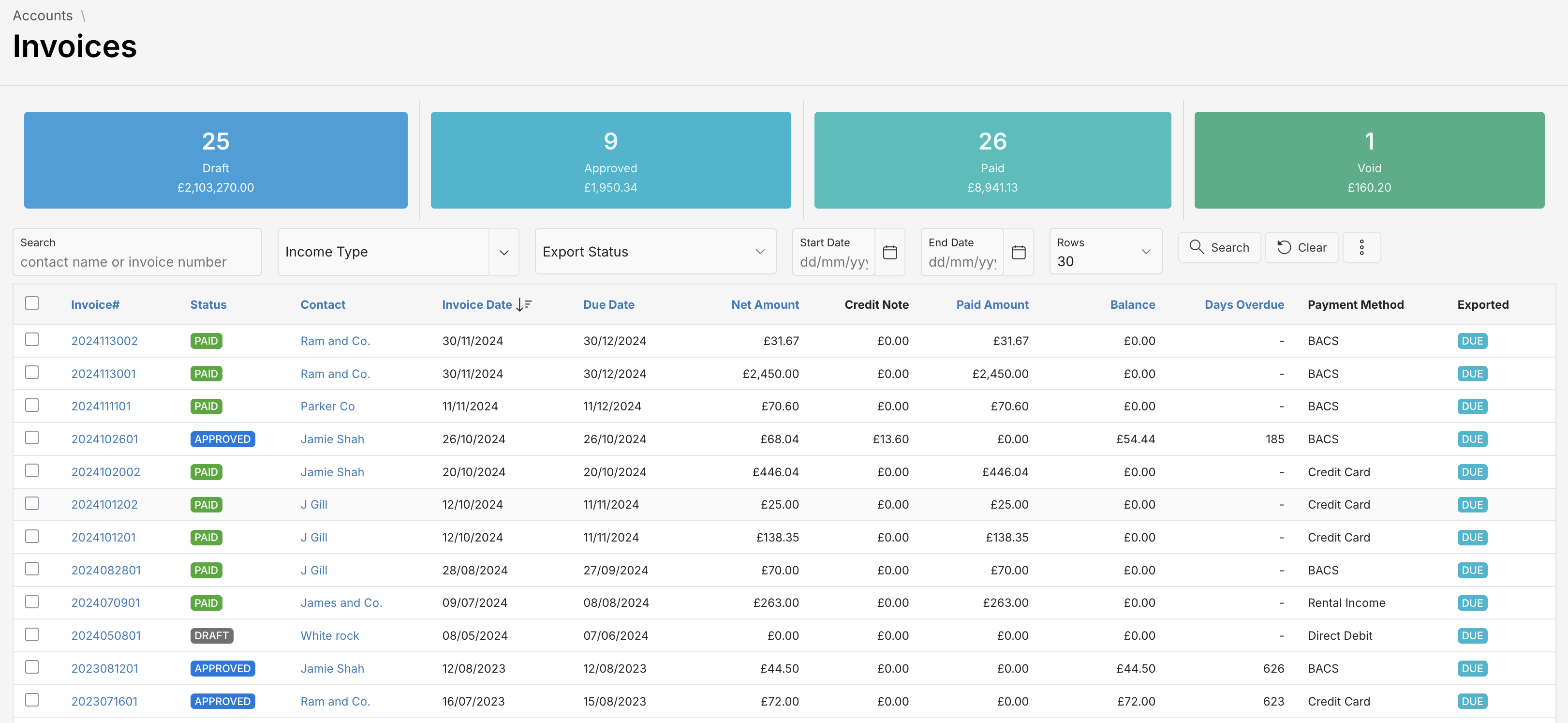Open invoice 2024113001 link
Viewport: 1568px width, 723px height.
104,374
